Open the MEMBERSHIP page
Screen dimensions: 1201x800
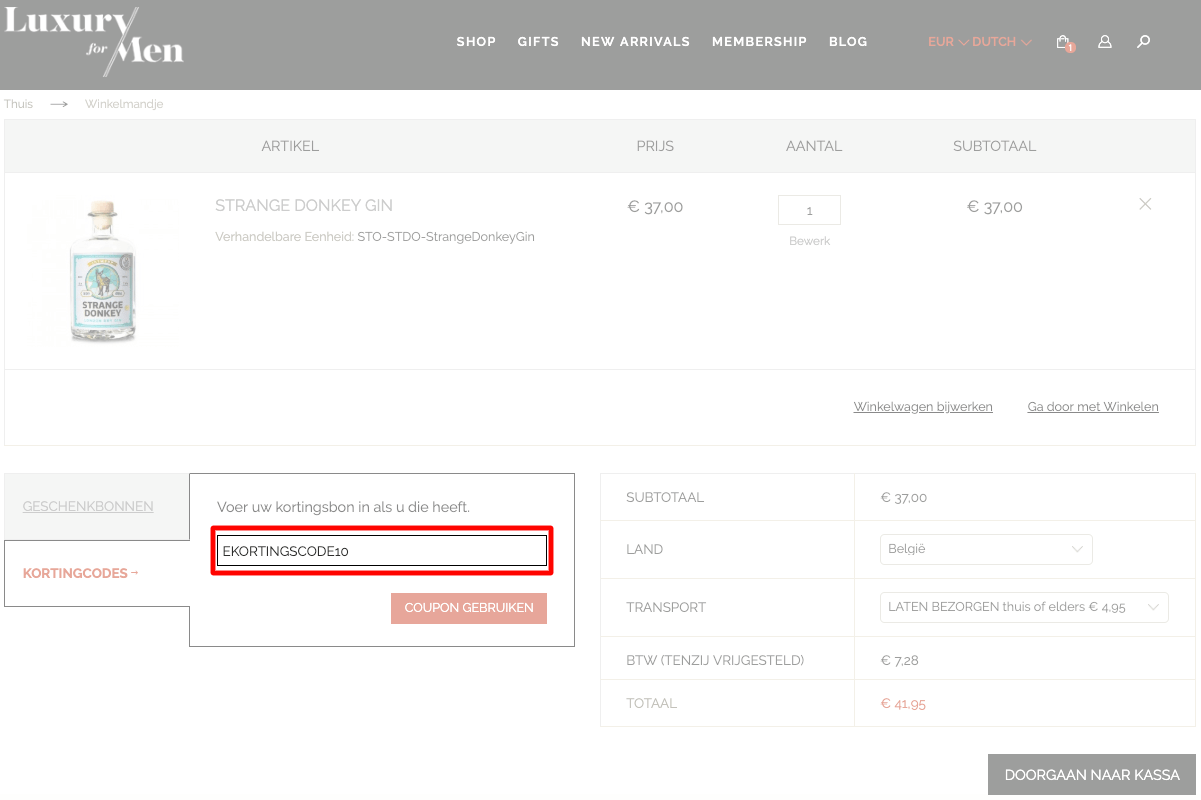759,42
